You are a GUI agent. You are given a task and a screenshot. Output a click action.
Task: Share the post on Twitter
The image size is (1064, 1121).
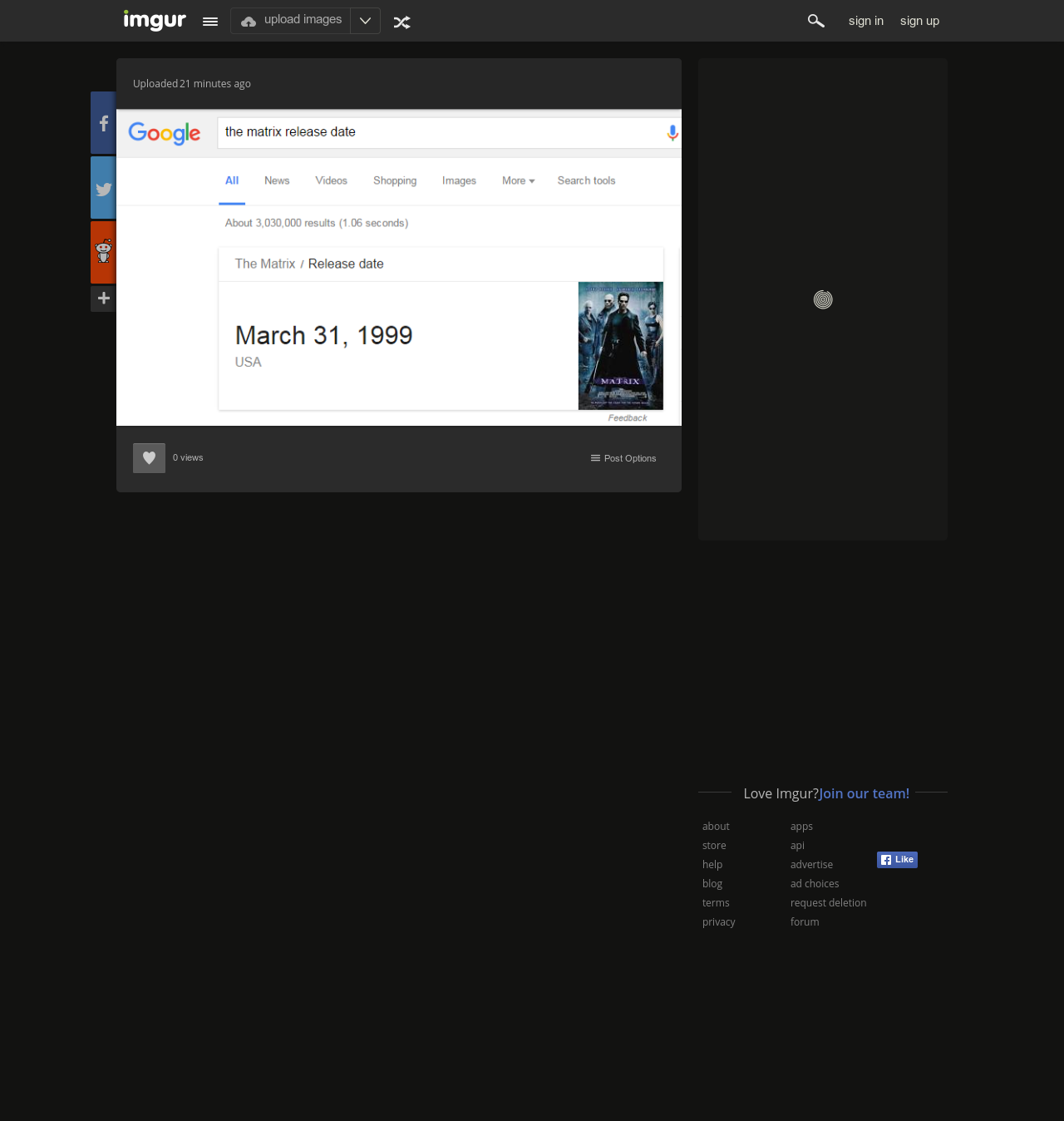103,188
